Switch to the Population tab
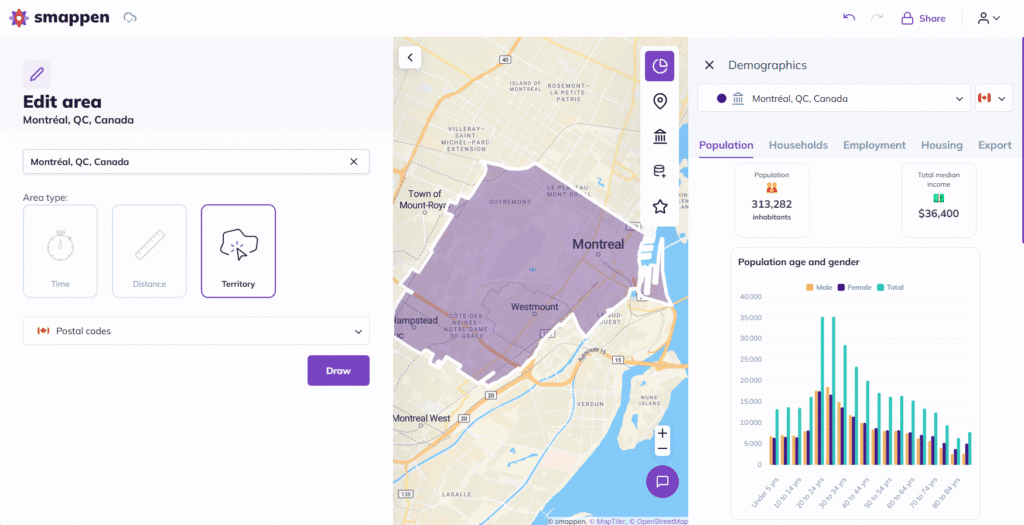Viewport: 1024px width, 525px height. pyautogui.click(x=726, y=146)
